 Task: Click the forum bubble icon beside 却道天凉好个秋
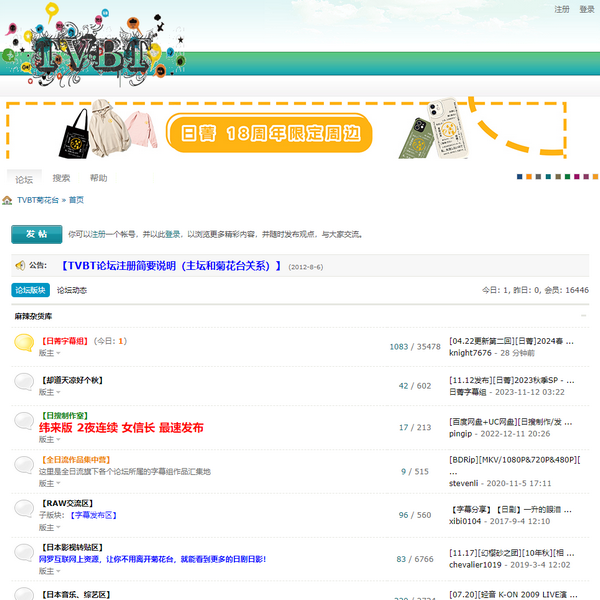[24, 382]
